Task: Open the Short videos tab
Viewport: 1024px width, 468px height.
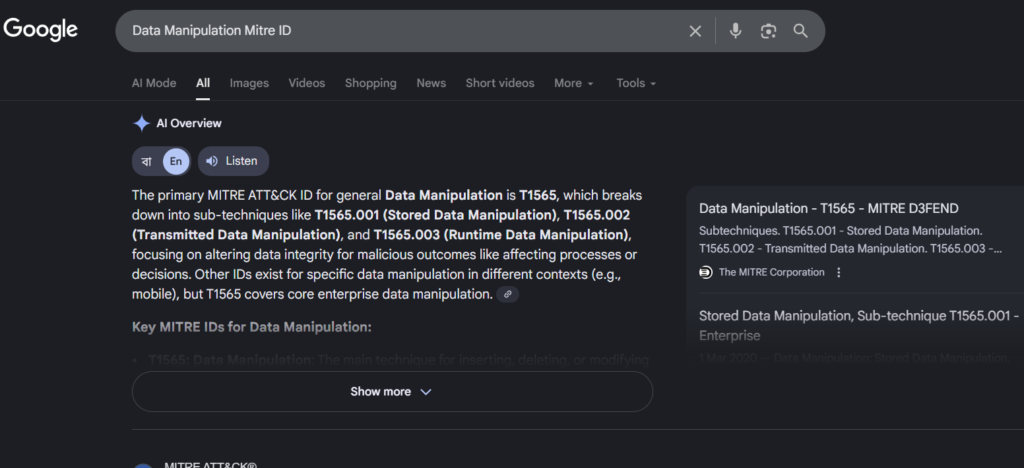Action: [500, 83]
